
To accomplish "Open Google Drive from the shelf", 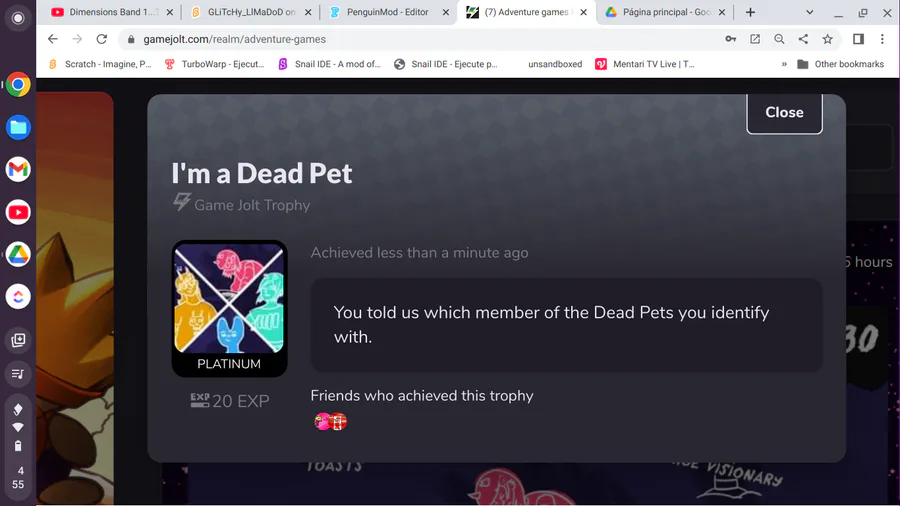I will [x=18, y=255].
